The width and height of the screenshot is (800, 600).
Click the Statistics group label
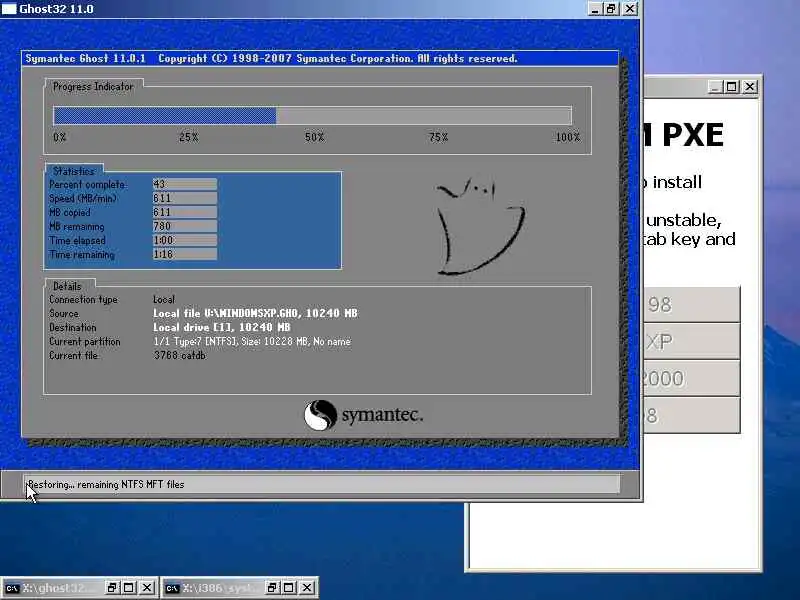coord(74,171)
